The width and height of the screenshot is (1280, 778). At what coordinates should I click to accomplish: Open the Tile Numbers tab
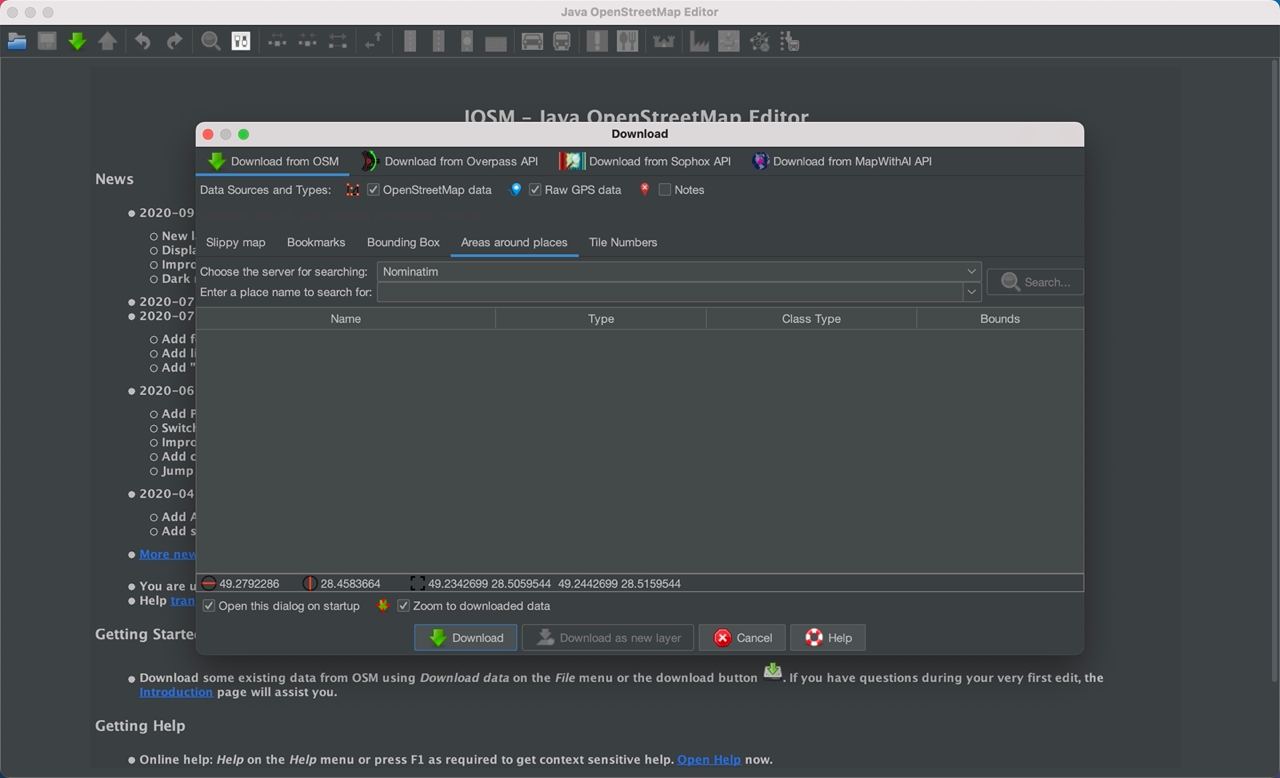coord(623,242)
